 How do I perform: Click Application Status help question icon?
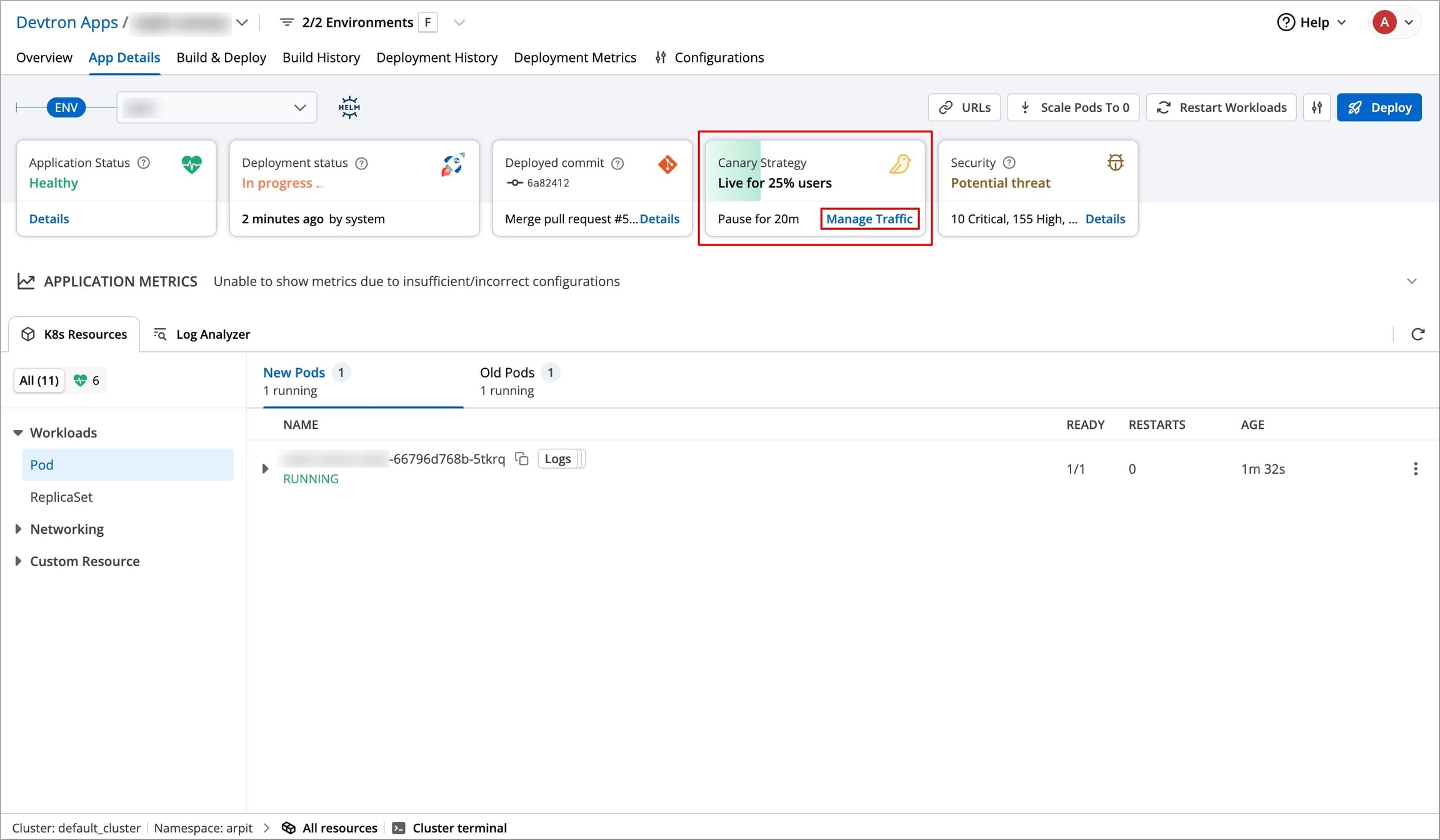pyautogui.click(x=144, y=162)
